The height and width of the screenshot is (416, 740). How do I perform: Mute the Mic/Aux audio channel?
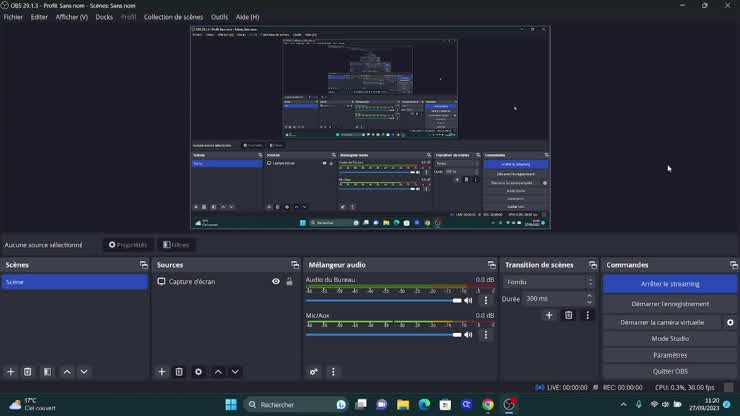[468, 335]
